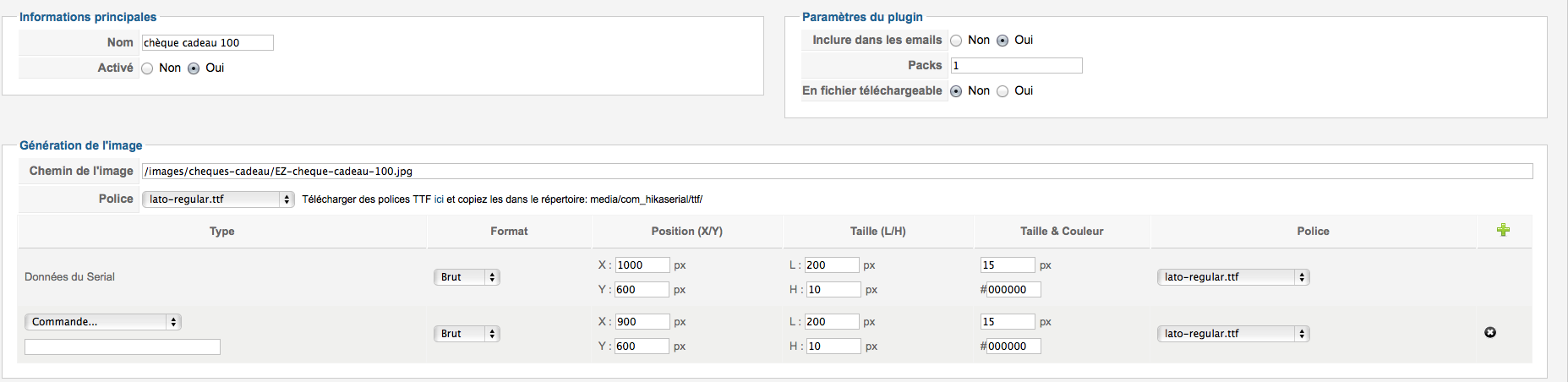The image size is (1568, 382).
Task: Open the Commande... type dropdown
Action: tap(103, 322)
